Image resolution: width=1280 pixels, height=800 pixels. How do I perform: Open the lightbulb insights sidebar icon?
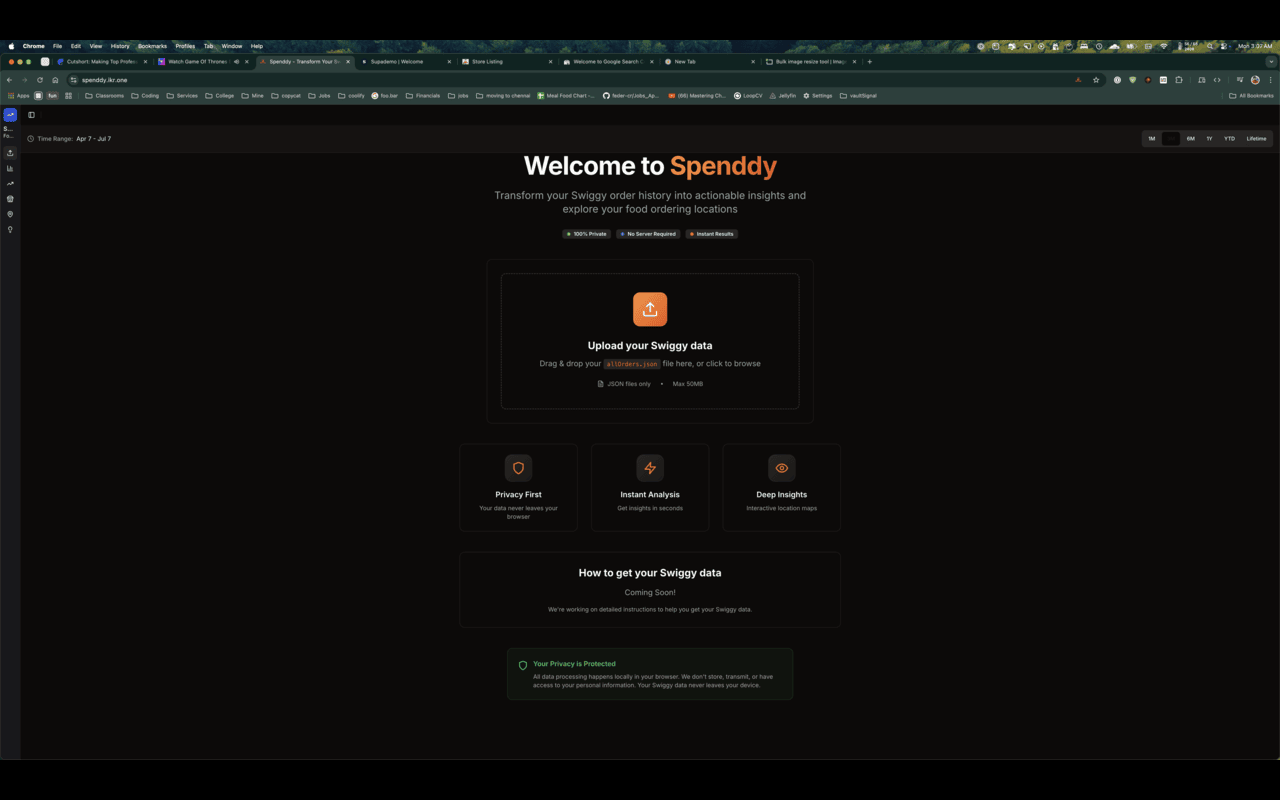click(10, 230)
